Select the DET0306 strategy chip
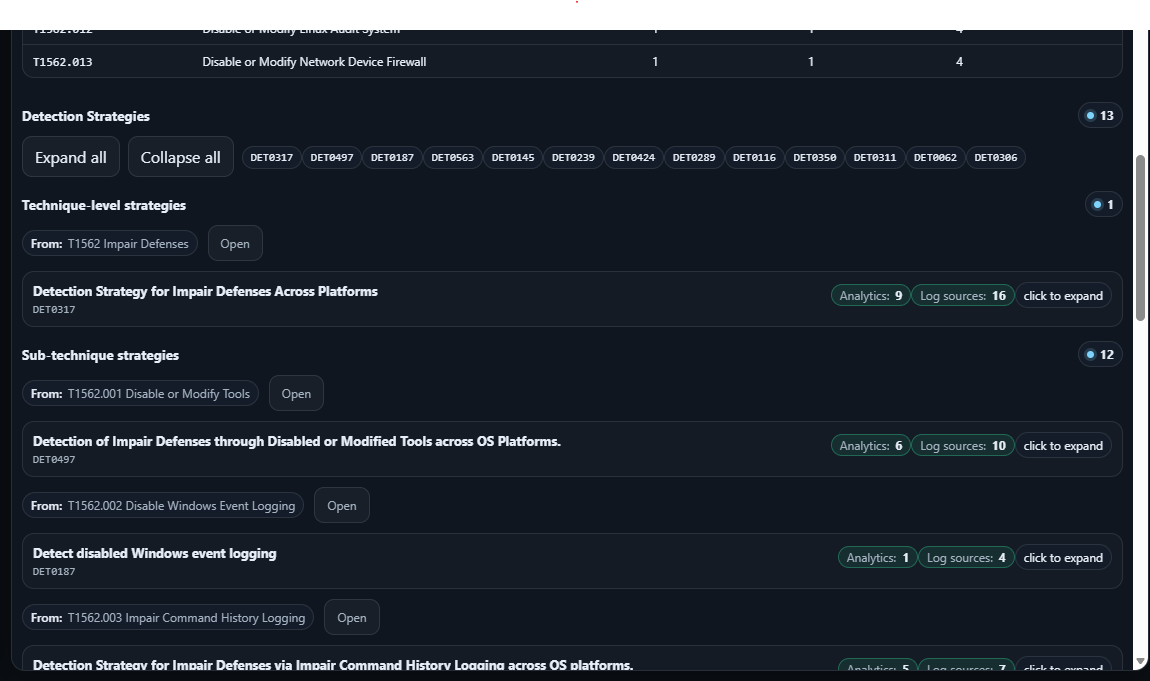Image resolution: width=1150 pixels, height=681 pixels. (996, 157)
